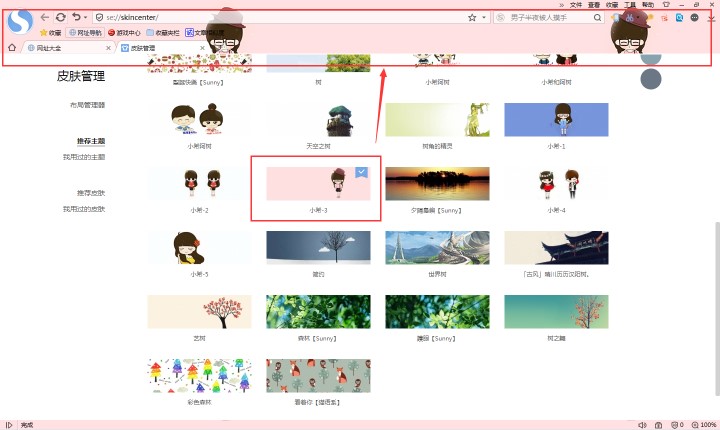Open 我用过的主题 in the sidebar

click(84, 157)
